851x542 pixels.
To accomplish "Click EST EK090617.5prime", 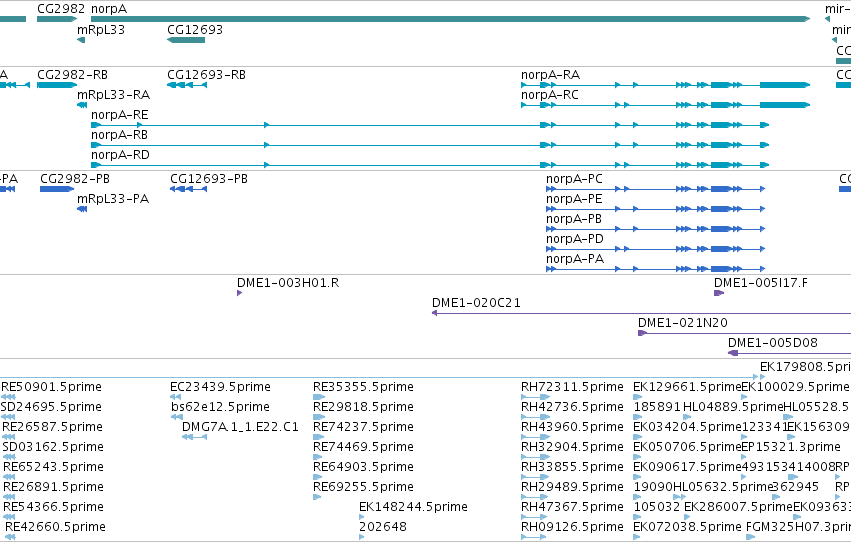I will coord(687,467).
